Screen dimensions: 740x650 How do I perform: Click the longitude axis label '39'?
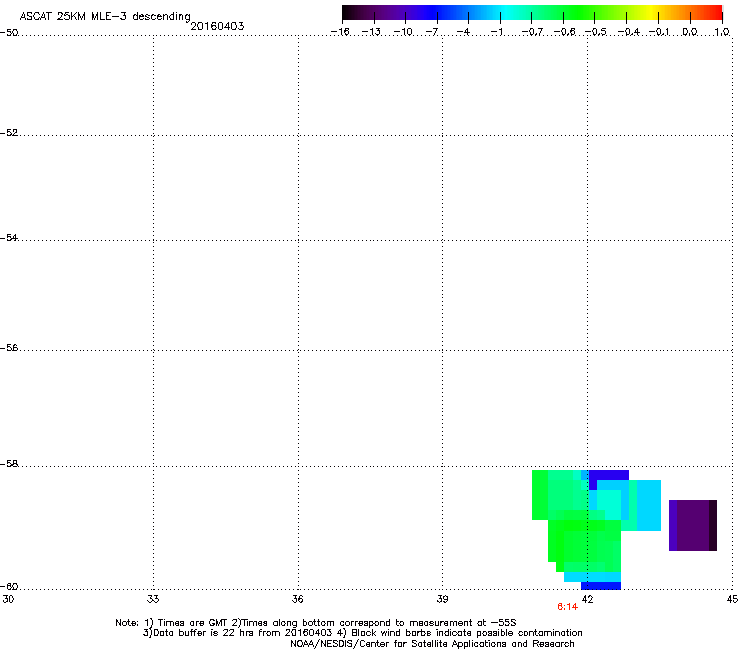pyautogui.click(x=442, y=599)
